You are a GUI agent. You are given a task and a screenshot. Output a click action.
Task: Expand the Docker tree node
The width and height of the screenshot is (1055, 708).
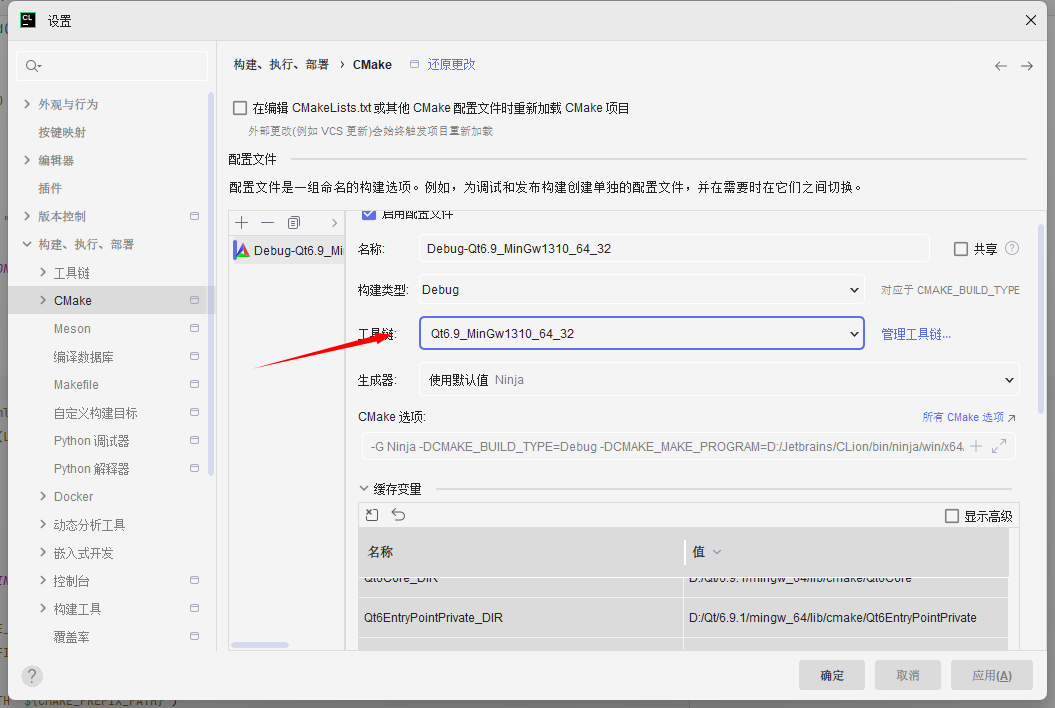tap(43, 497)
